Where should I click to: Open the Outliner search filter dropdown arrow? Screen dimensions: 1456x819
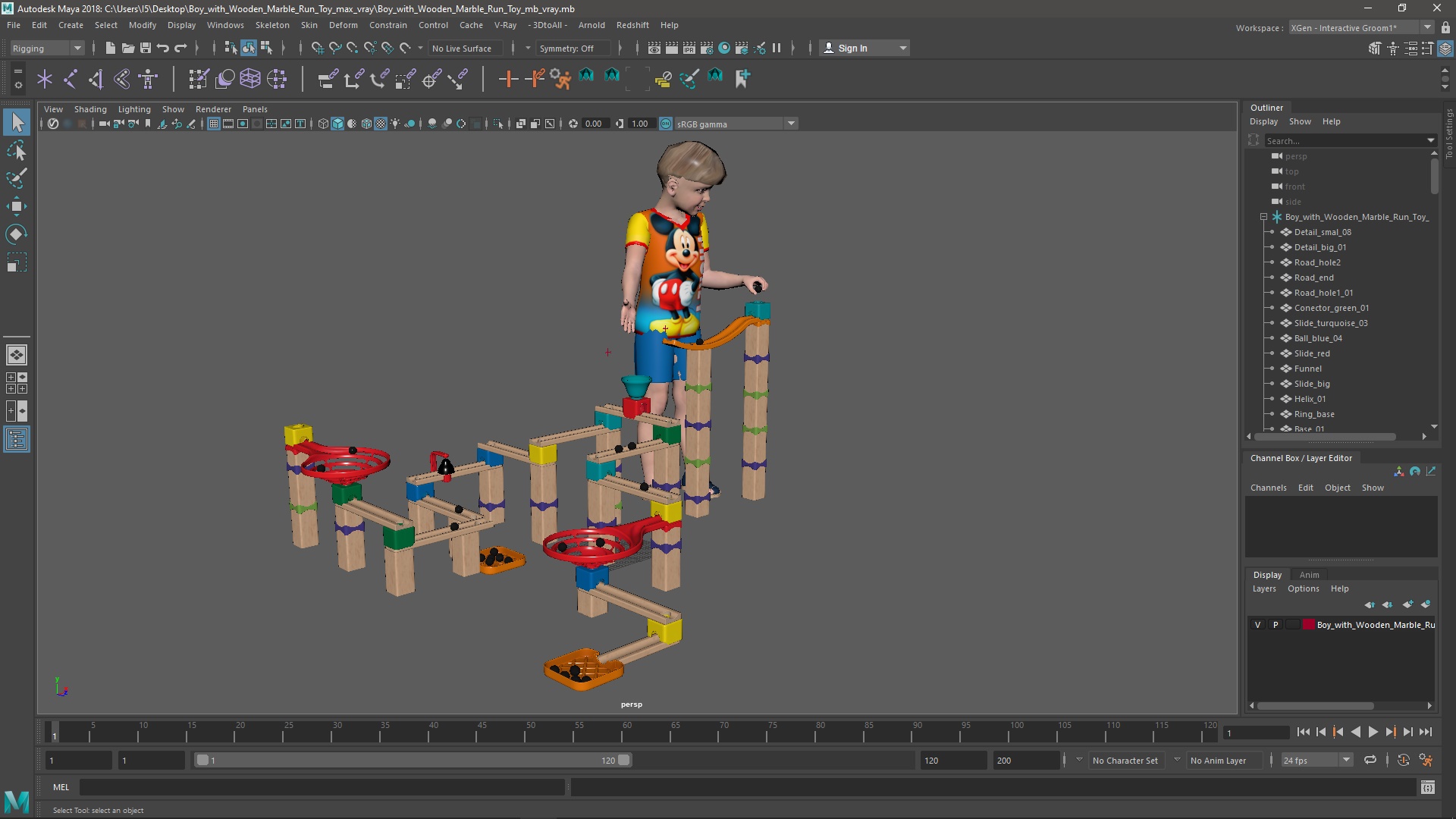1431,140
